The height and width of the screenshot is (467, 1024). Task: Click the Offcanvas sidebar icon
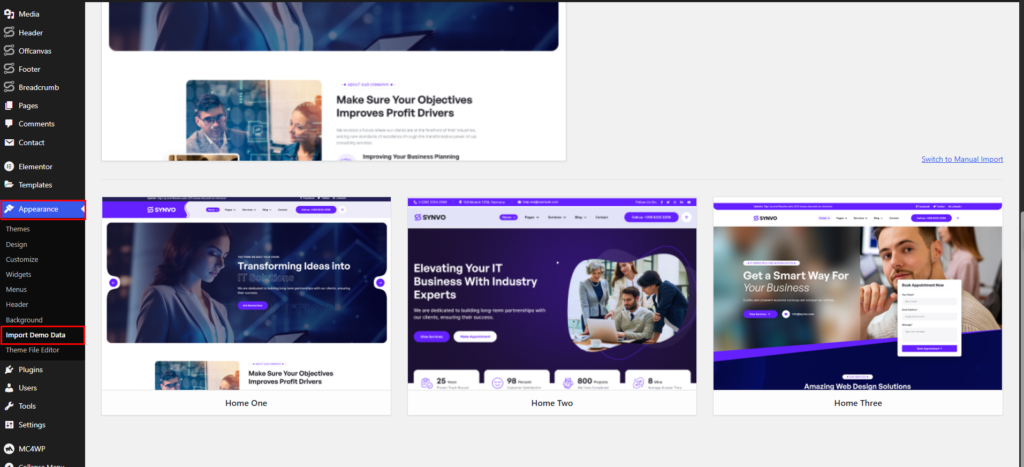click(9, 51)
